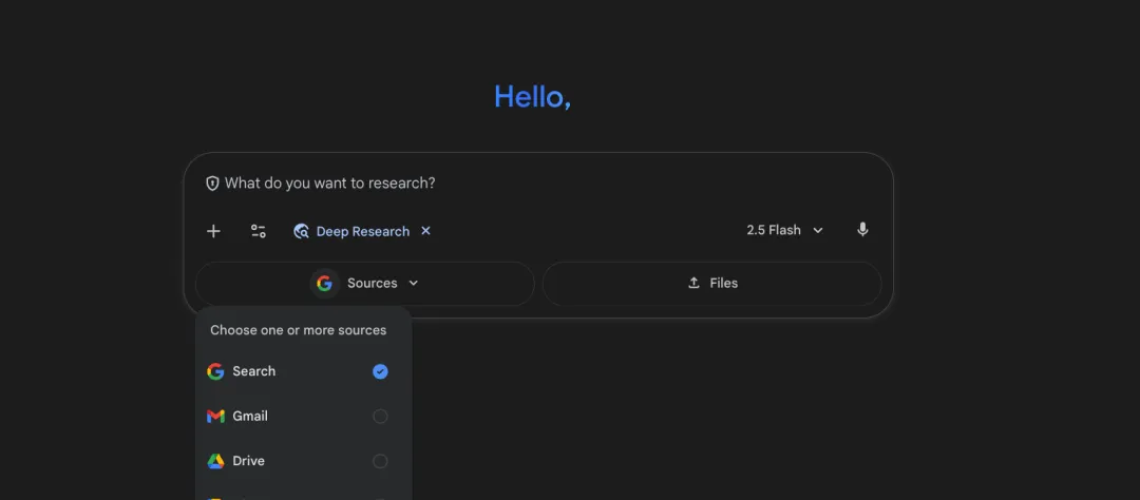Click the shield icon in prompt box
Screen dimensions: 1140x500
click(x=212, y=183)
